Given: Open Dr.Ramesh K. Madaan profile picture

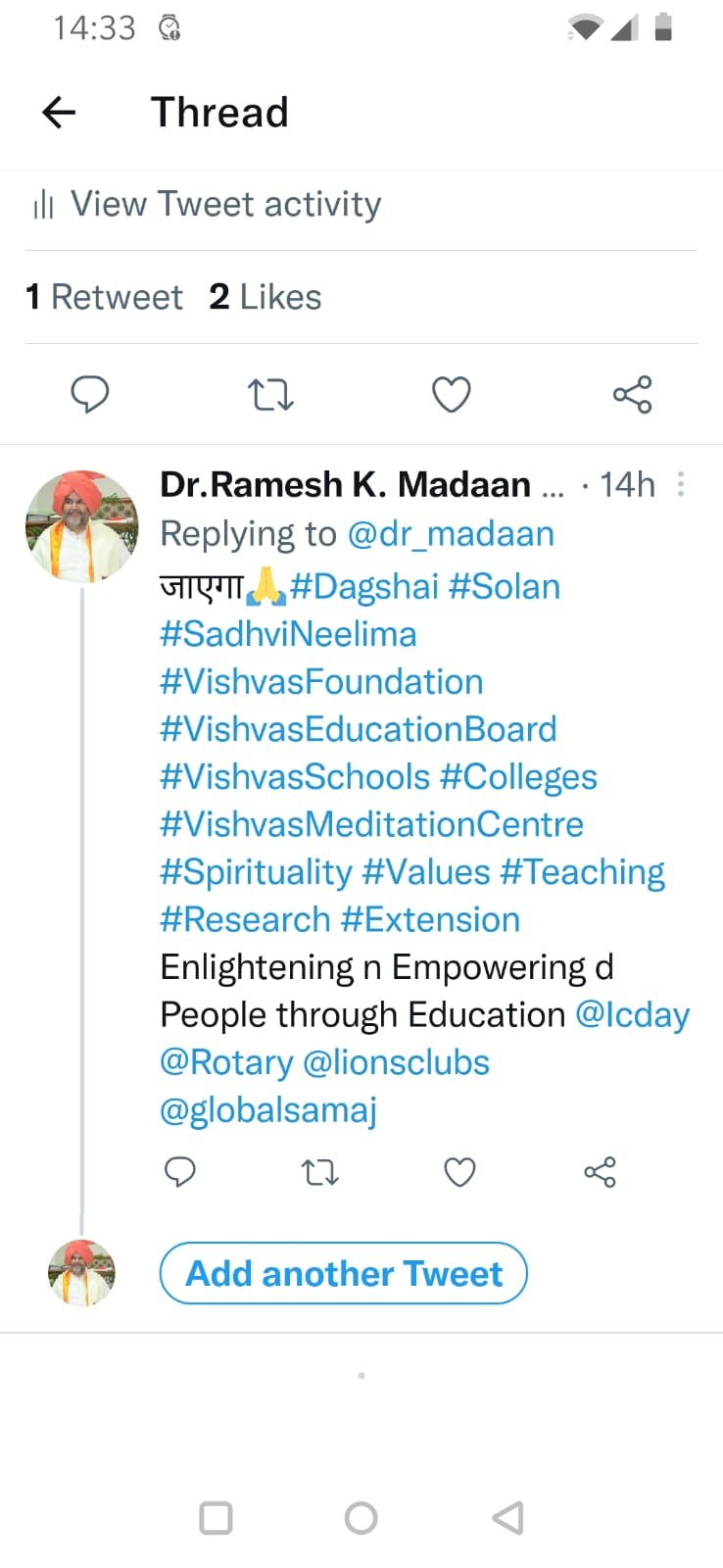Looking at the screenshot, I should 81,526.
